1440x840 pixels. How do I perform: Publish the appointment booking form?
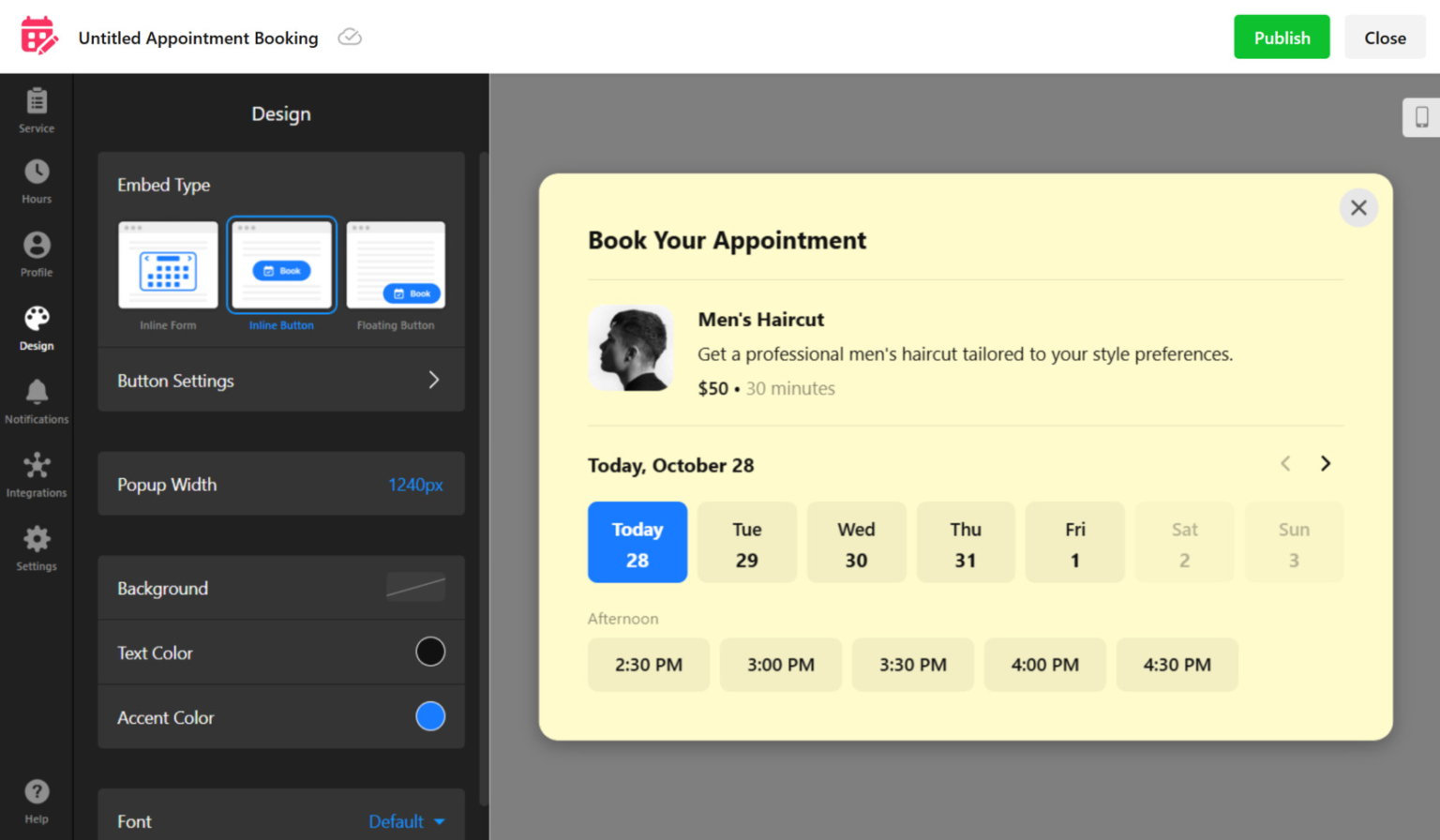[1281, 37]
